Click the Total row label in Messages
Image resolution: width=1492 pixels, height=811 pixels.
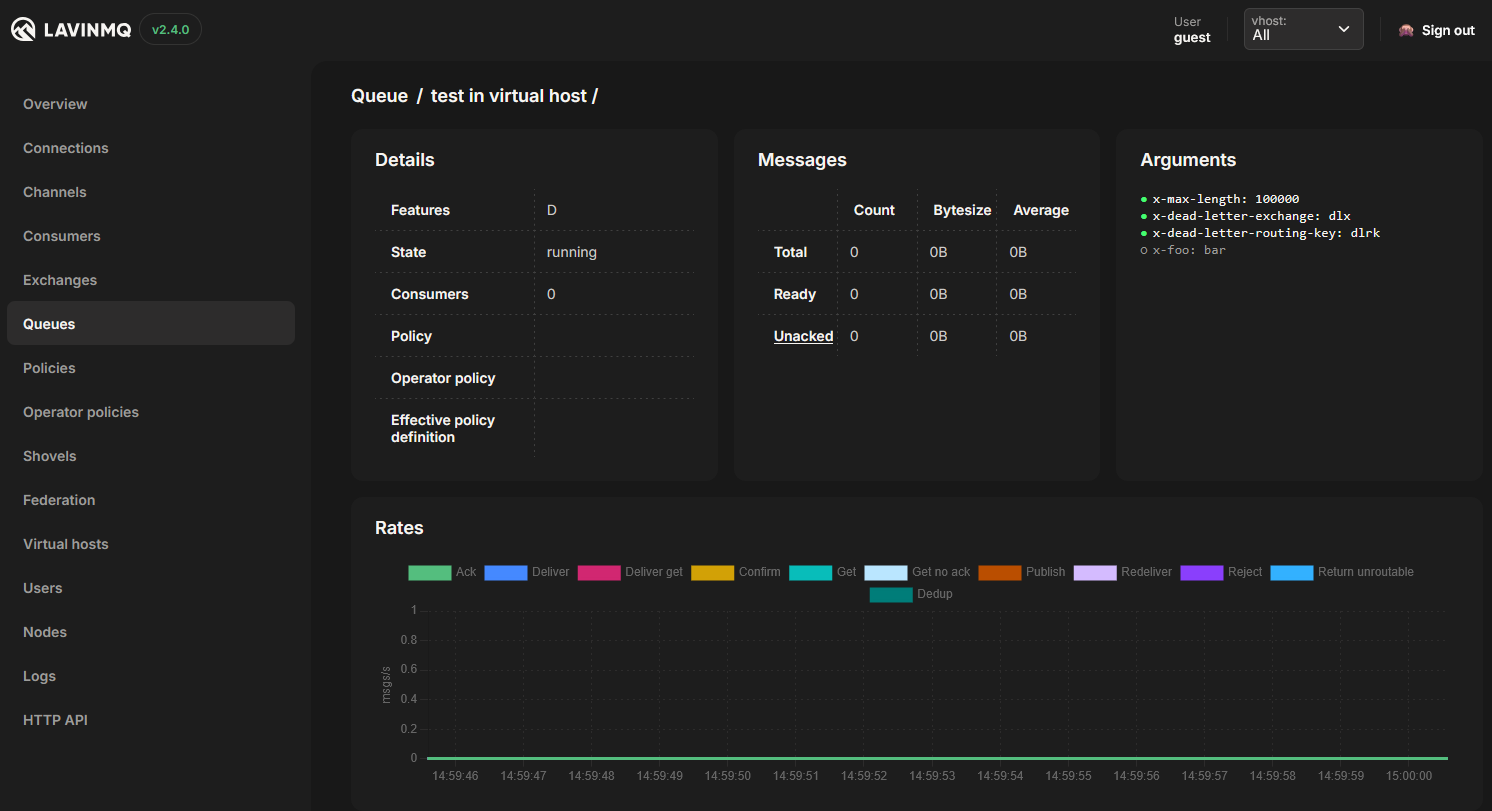click(x=790, y=252)
